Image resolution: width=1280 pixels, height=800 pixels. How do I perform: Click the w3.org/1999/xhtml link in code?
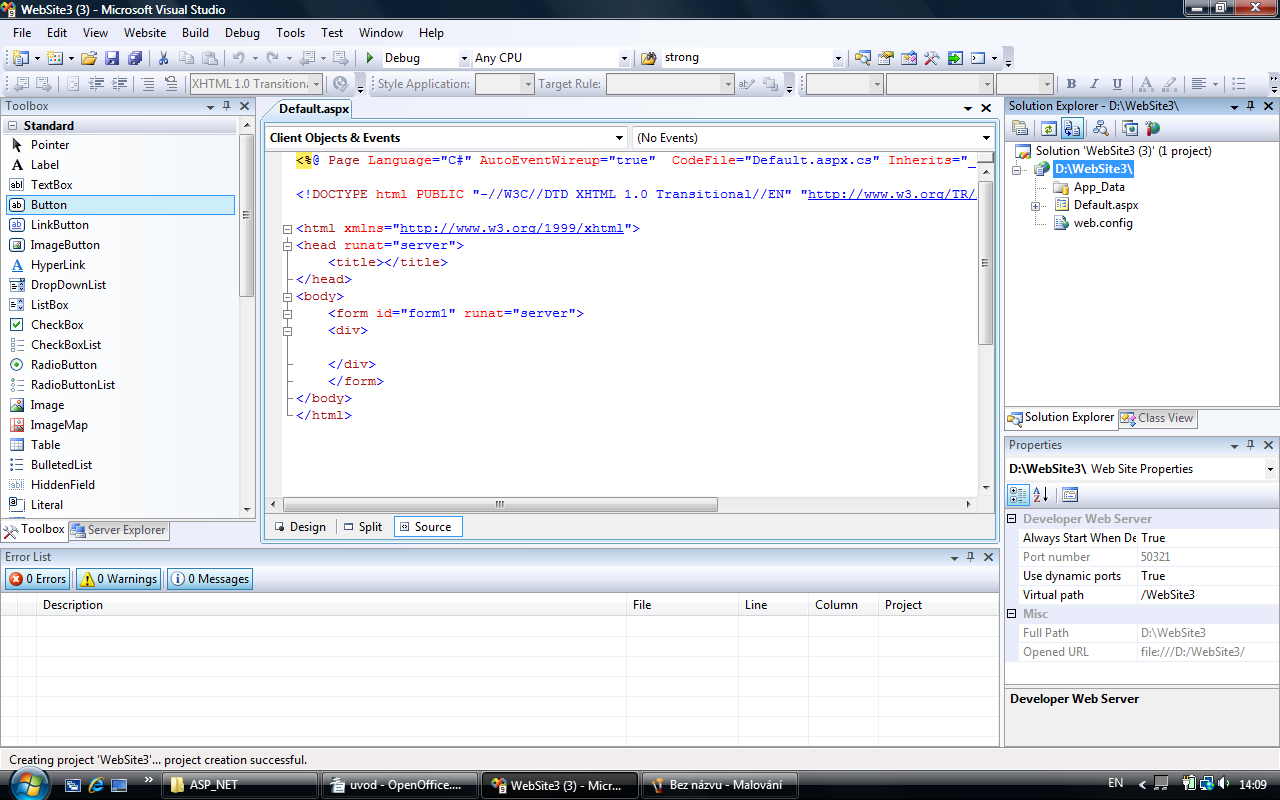point(511,229)
